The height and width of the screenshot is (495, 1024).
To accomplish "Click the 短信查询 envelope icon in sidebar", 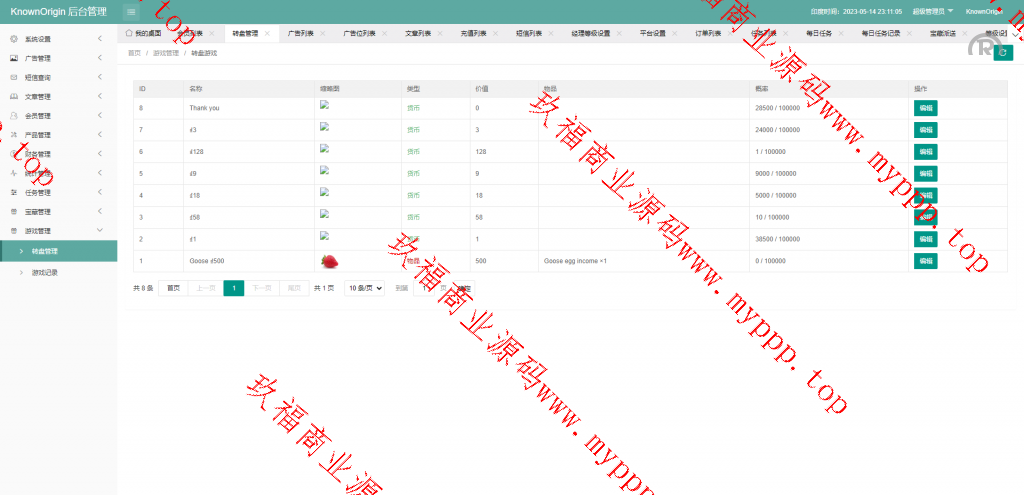I will coord(13,77).
